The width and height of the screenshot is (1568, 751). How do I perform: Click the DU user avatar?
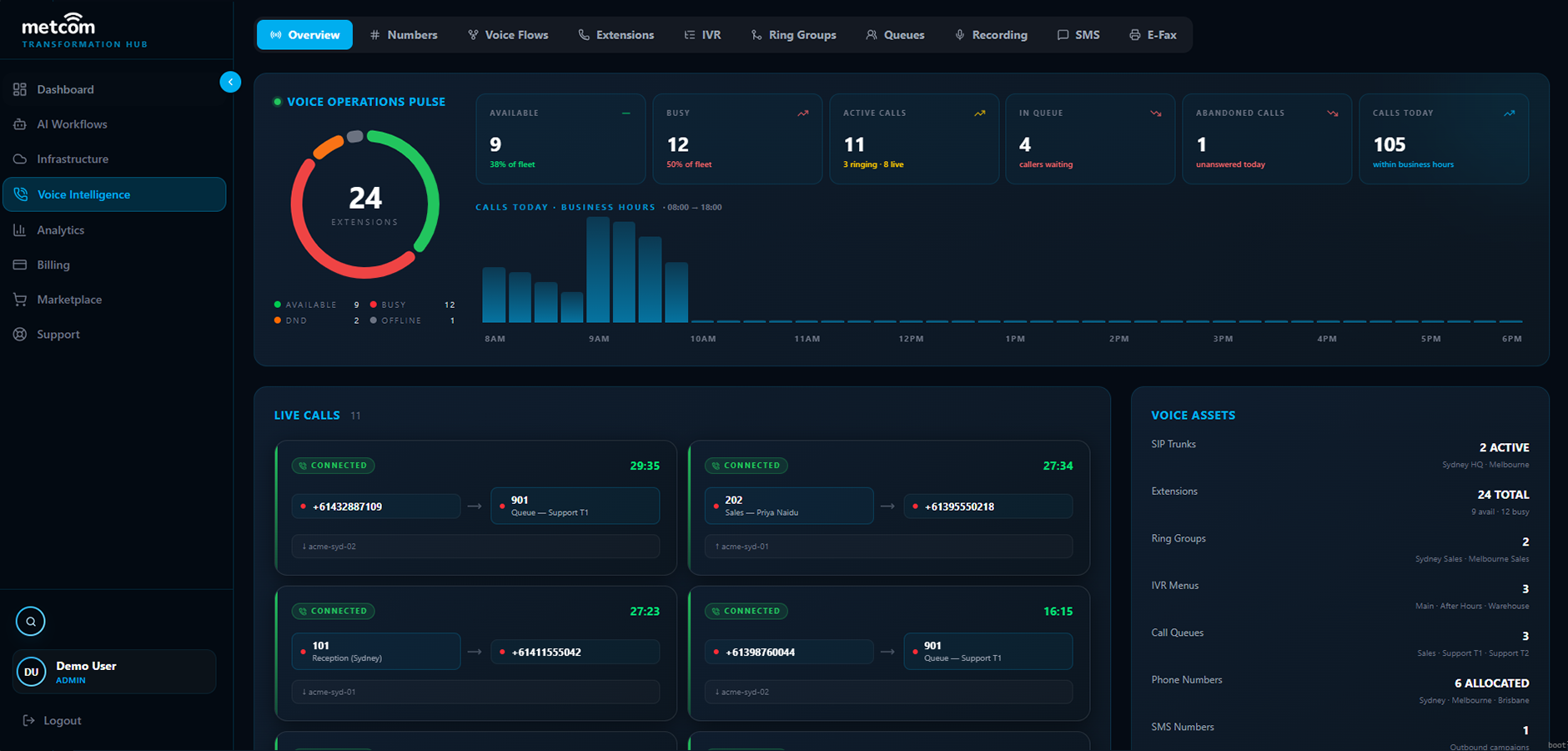[x=32, y=672]
